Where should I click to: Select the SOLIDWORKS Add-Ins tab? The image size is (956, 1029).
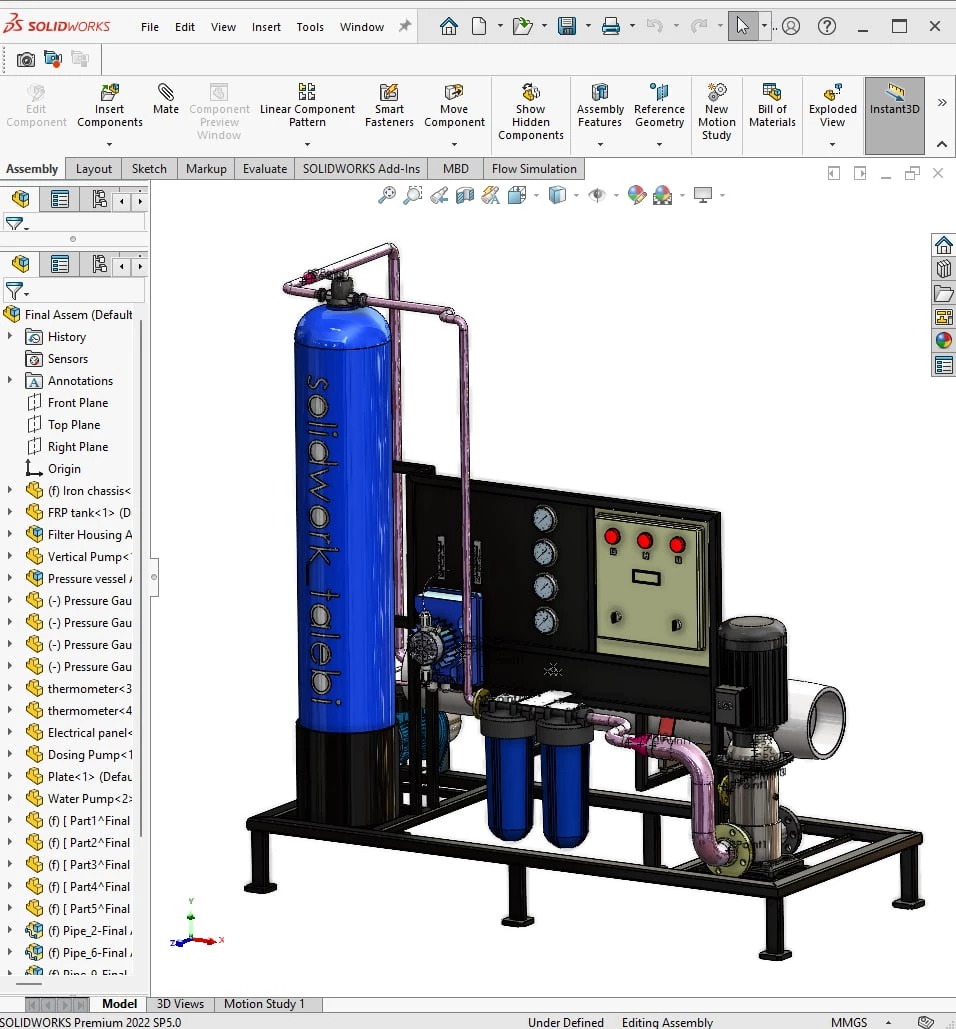[361, 169]
